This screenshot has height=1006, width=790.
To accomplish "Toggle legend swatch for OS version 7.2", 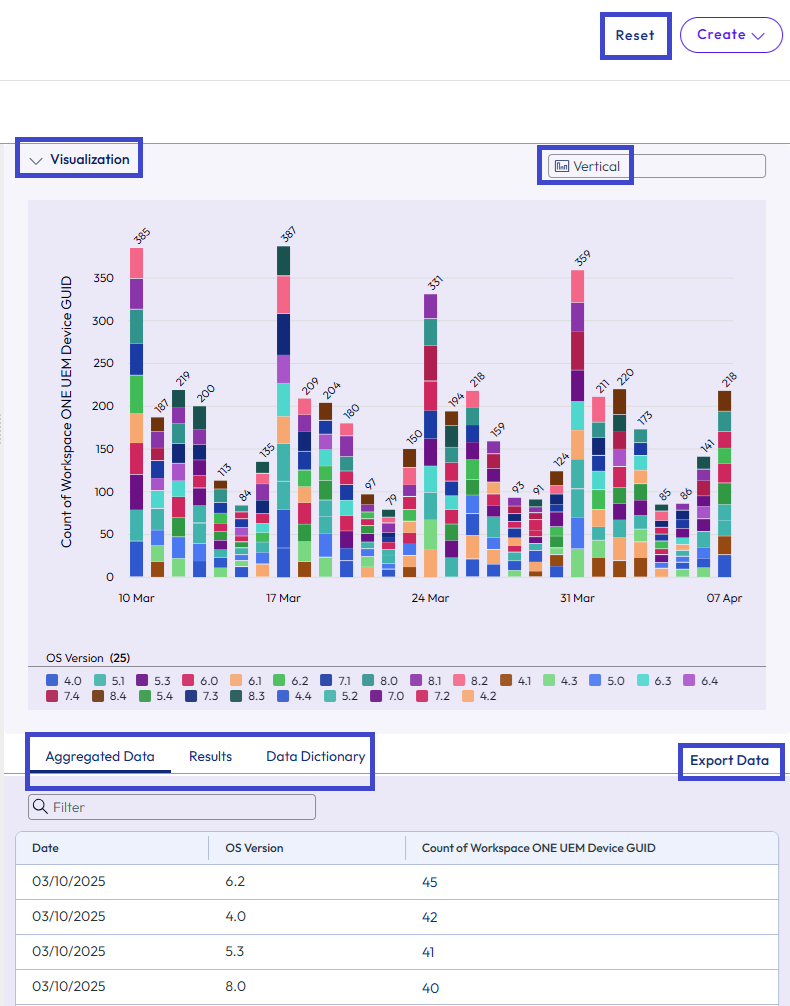I will [422, 695].
